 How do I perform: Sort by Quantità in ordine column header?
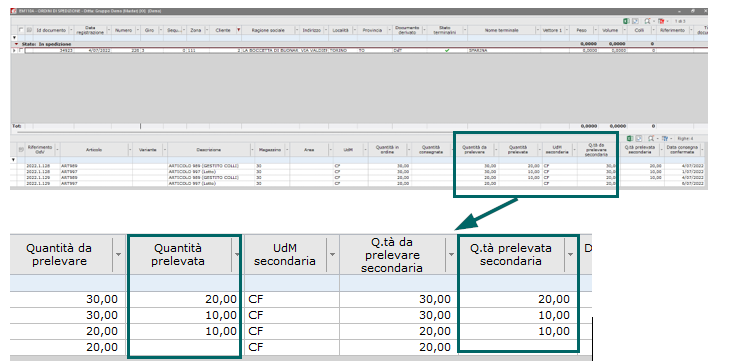387,150
